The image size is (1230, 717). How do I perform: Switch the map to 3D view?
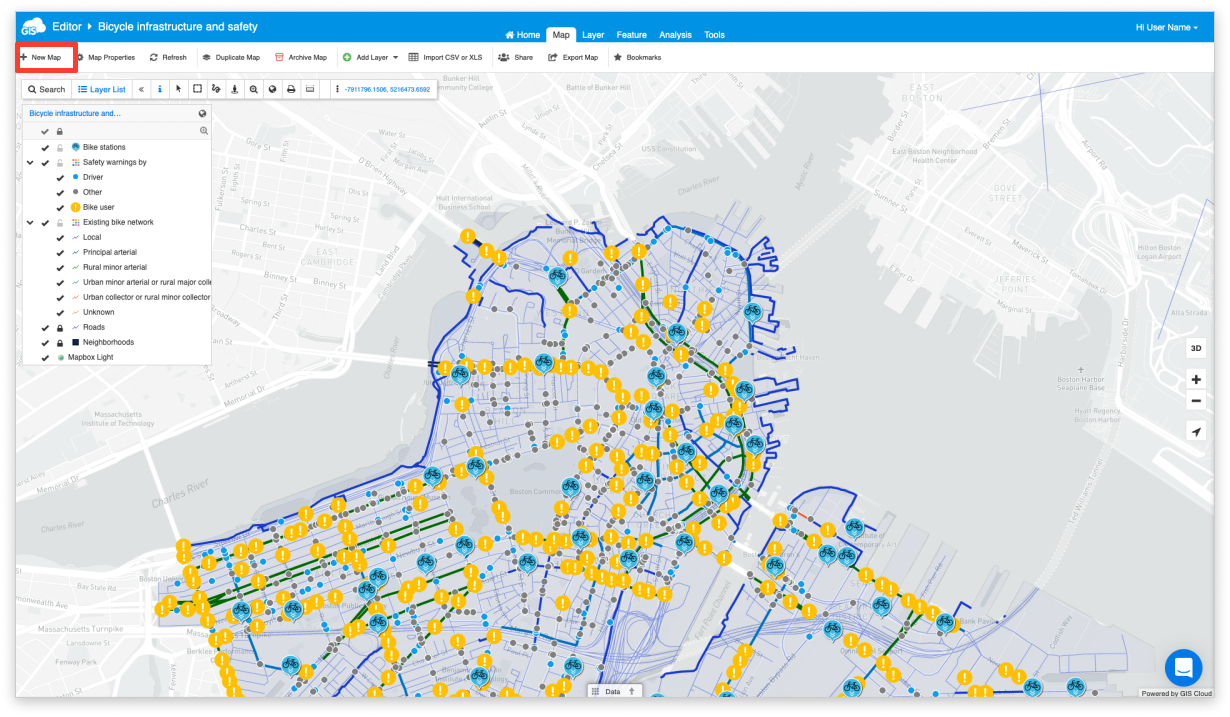[x=1196, y=347]
